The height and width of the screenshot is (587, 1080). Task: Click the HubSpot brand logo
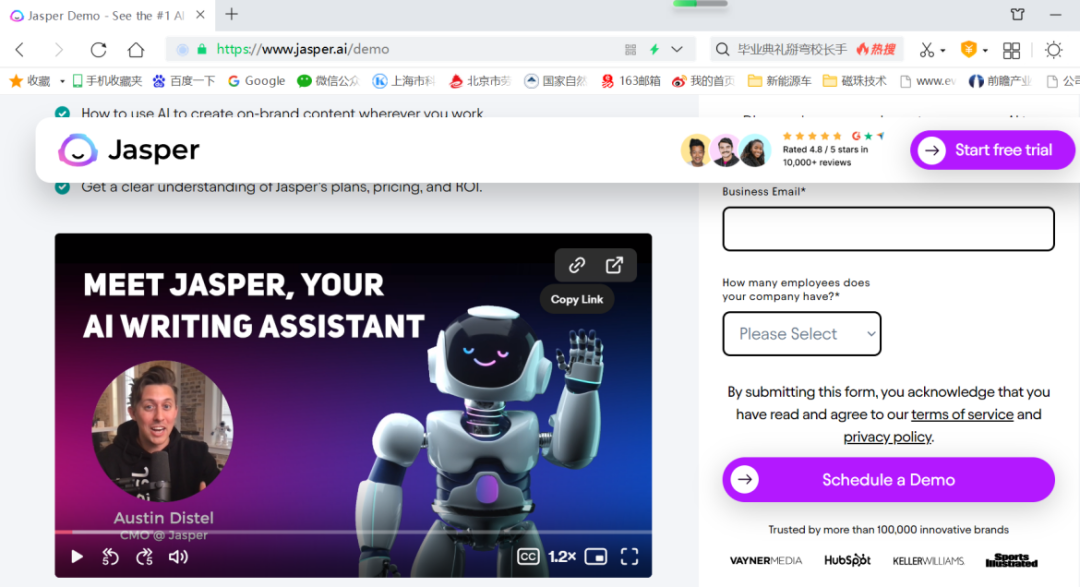tap(847, 560)
